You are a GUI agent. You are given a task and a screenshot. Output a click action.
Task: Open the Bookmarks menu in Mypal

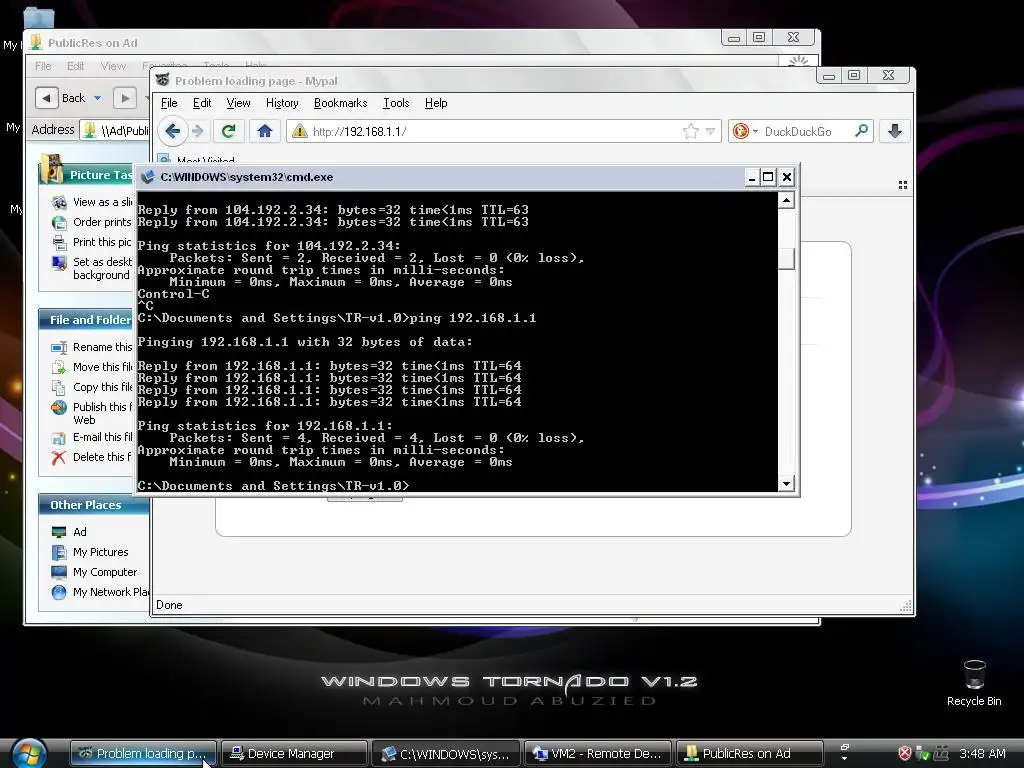(340, 103)
